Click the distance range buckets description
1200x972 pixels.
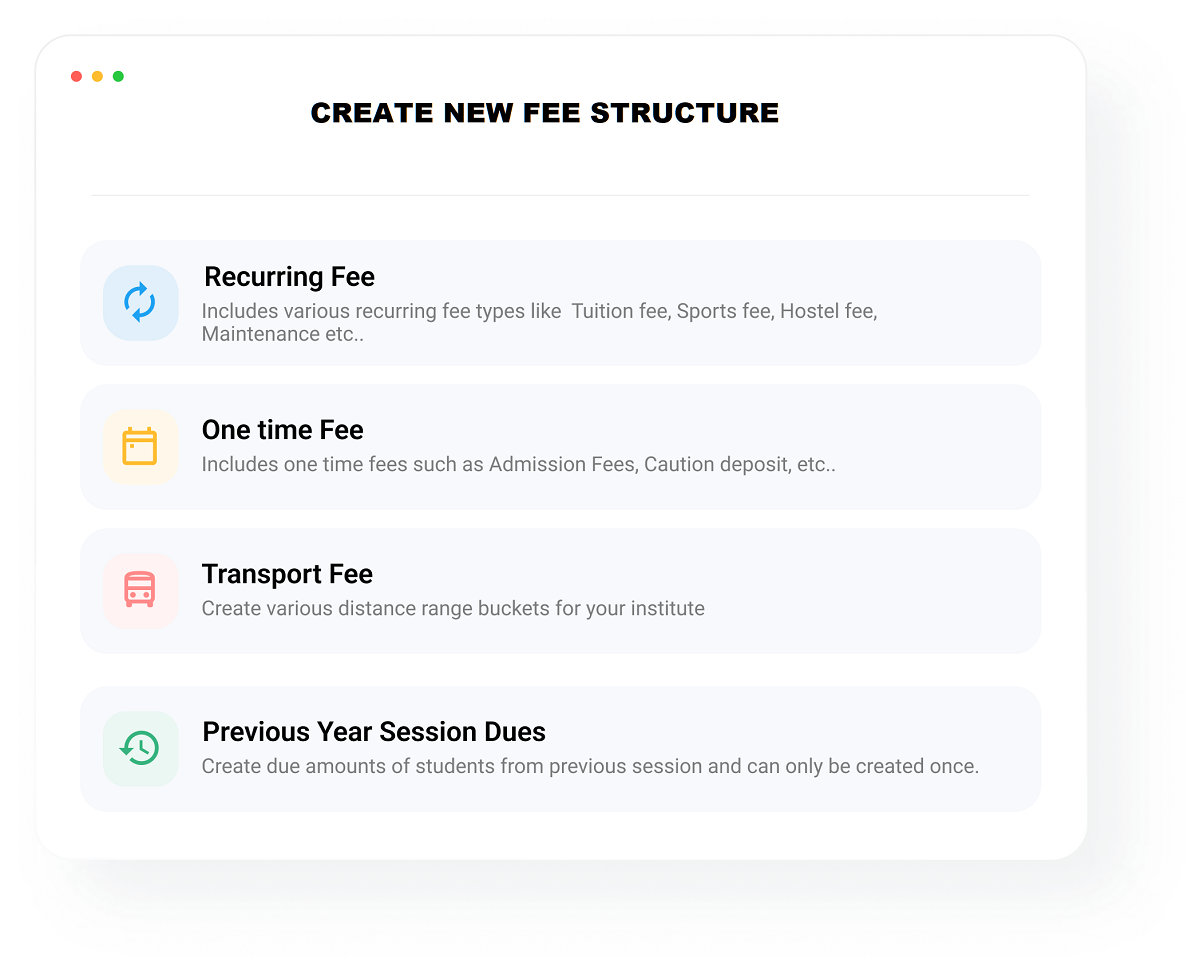click(x=453, y=609)
